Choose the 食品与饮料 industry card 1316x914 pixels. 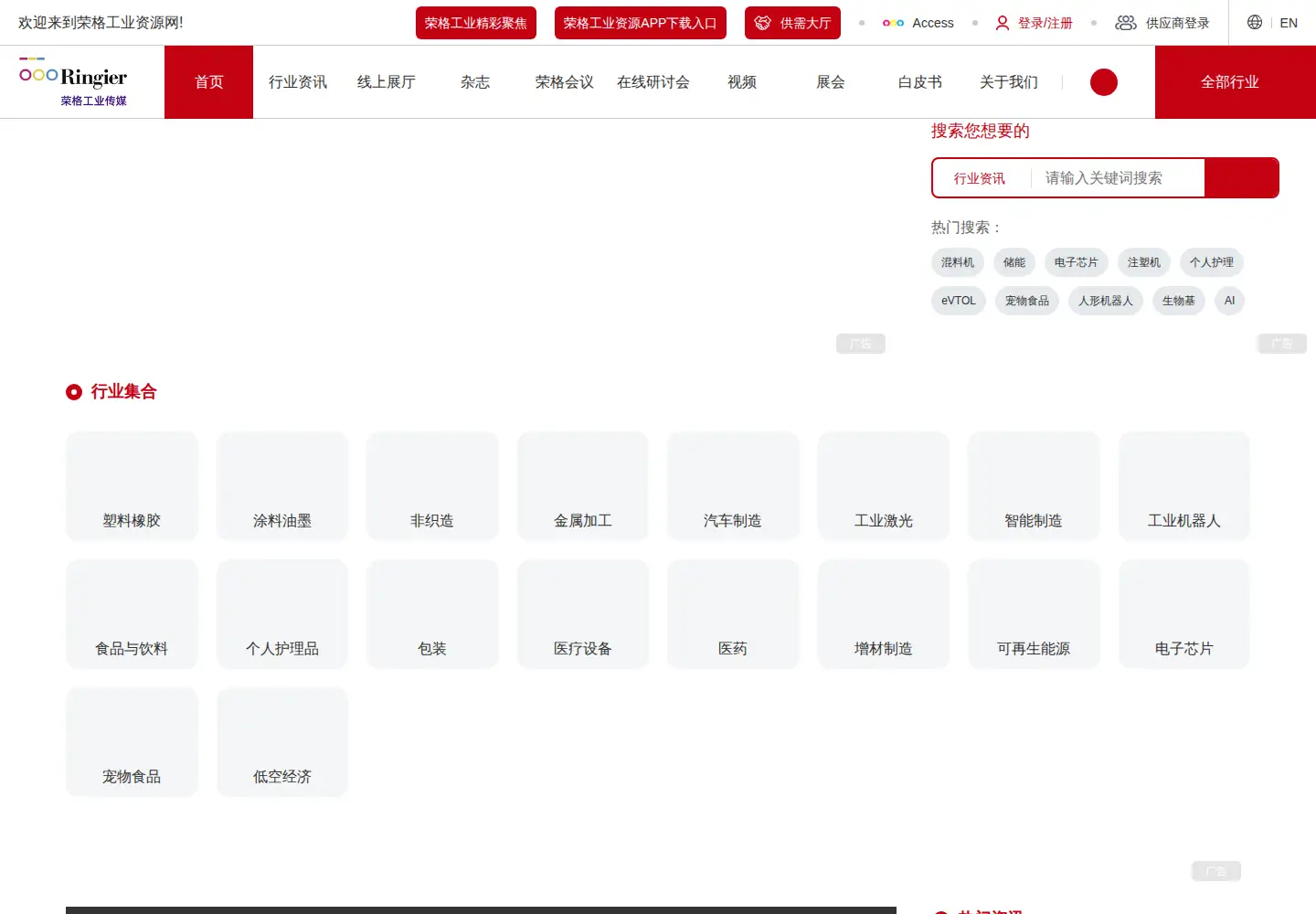click(132, 614)
